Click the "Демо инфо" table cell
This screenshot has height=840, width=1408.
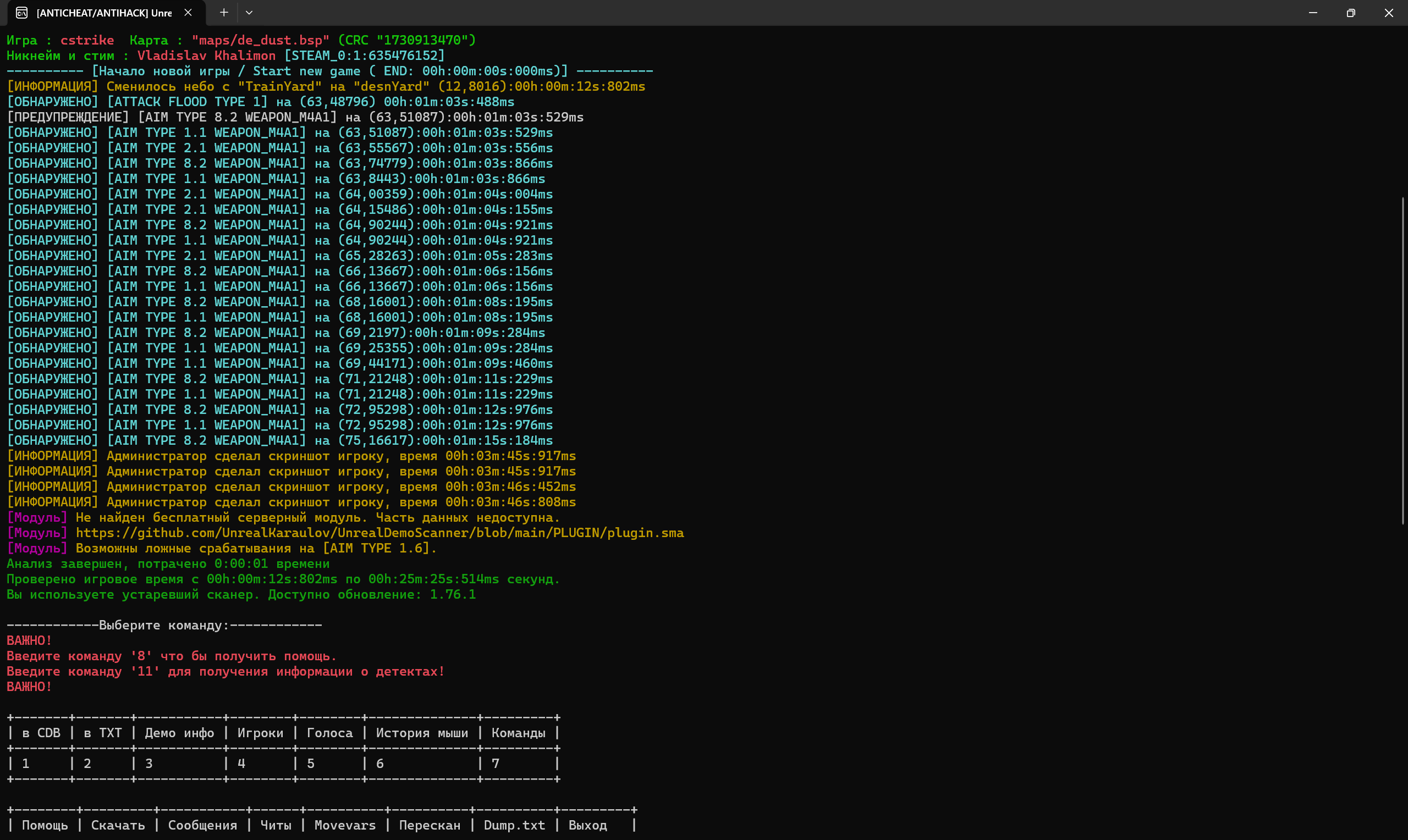[179, 733]
